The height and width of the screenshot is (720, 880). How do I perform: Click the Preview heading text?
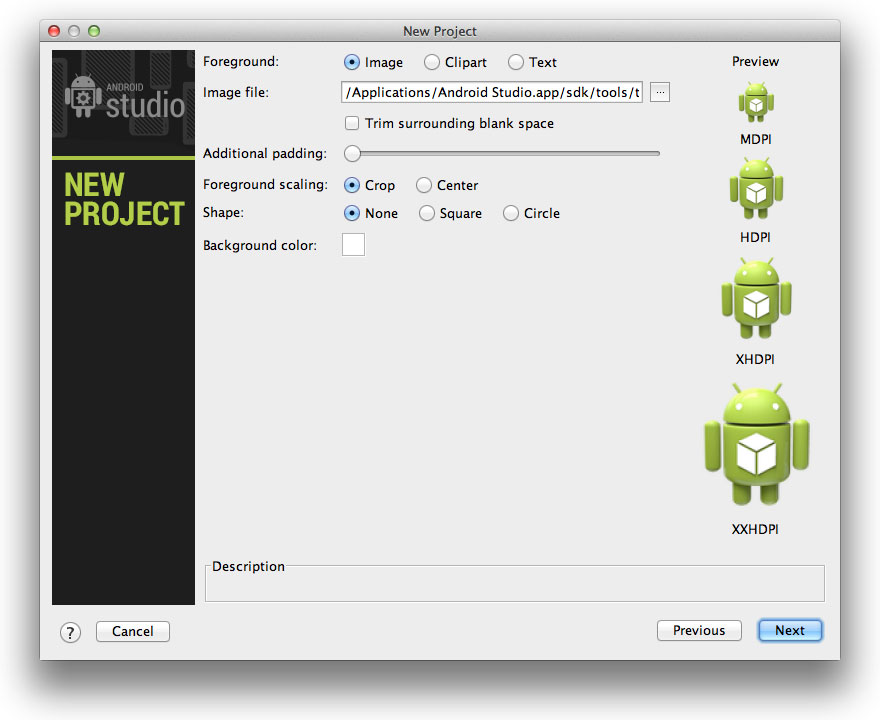point(755,61)
